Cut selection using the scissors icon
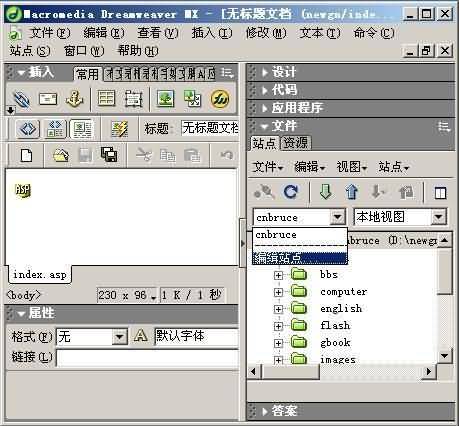This screenshot has height=426, width=459. [x=144, y=155]
